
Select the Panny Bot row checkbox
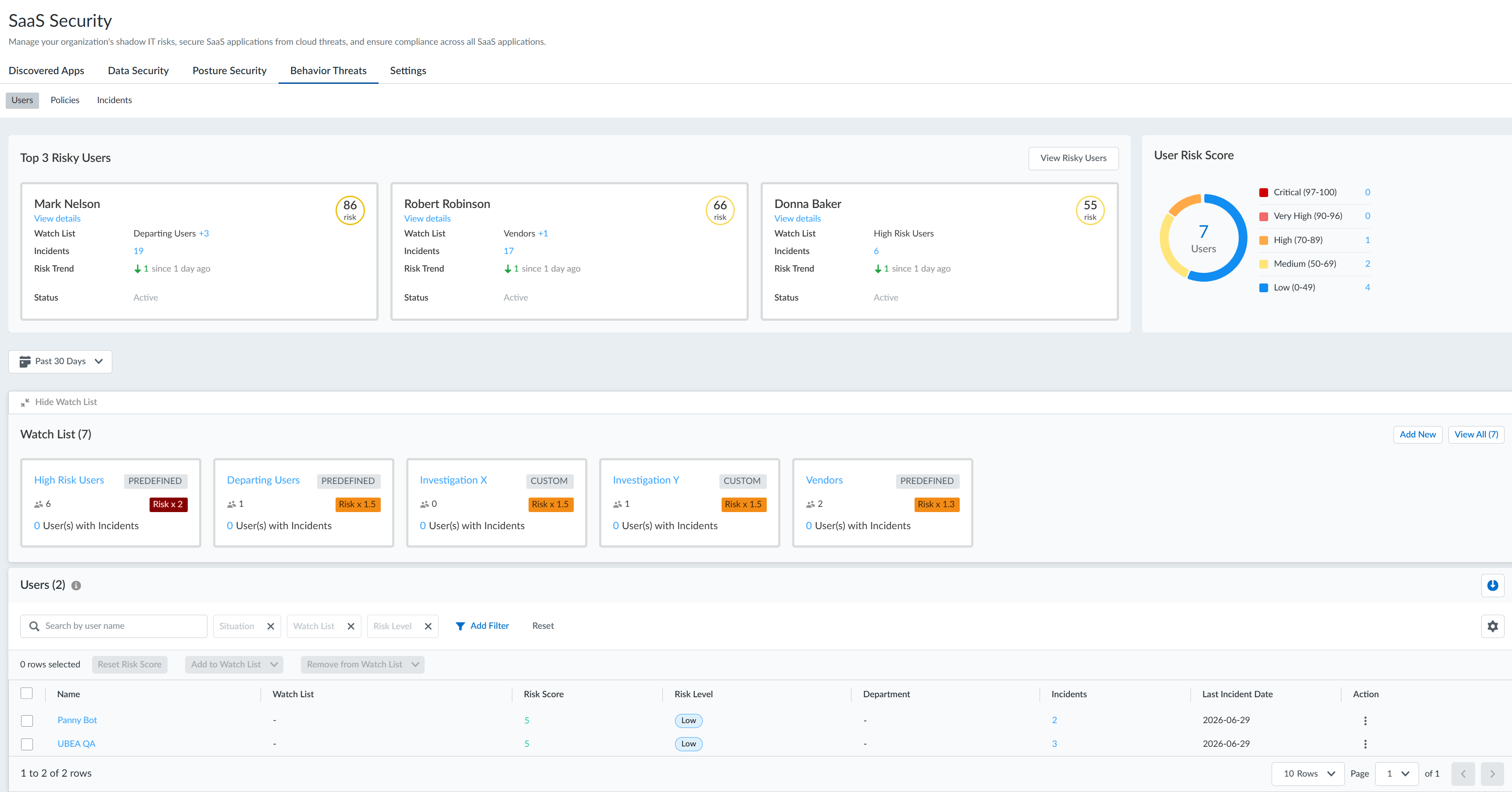tap(27, 720)
